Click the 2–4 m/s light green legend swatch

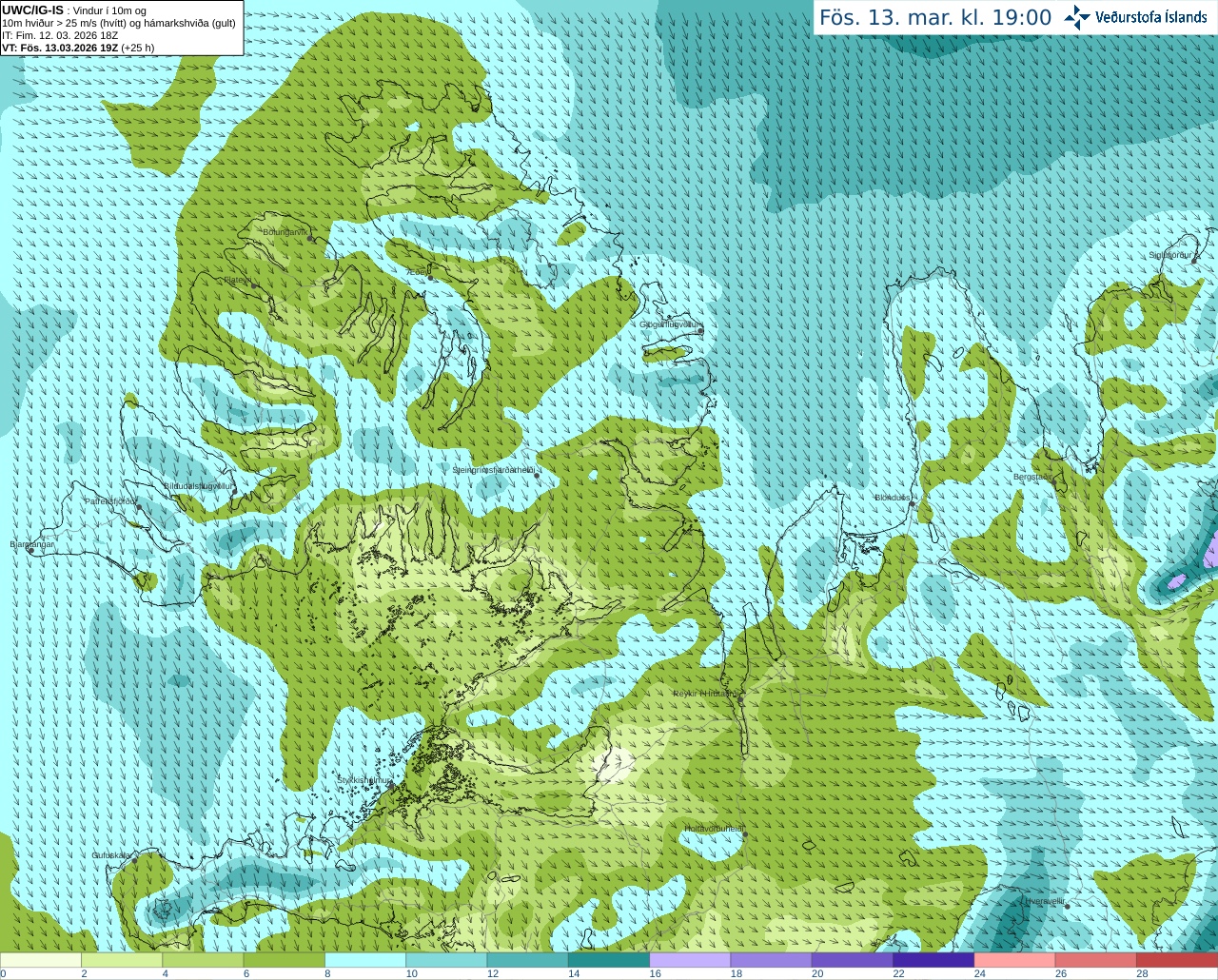(x=122, y=960)
